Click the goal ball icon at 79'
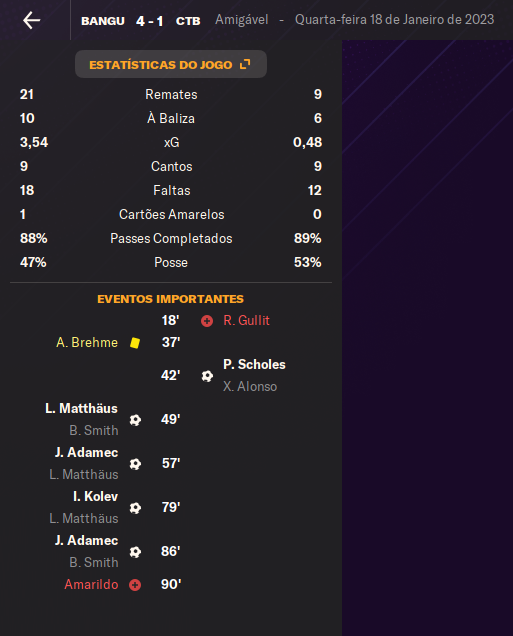The image size is (513, 636). pos(135,508)
